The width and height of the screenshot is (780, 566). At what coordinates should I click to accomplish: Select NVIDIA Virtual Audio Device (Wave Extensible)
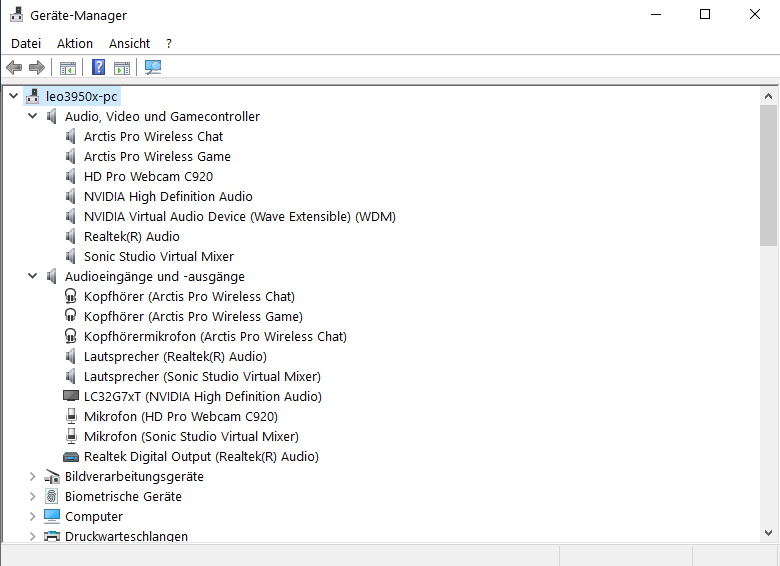pyautogui.click(x=240, y=216)
